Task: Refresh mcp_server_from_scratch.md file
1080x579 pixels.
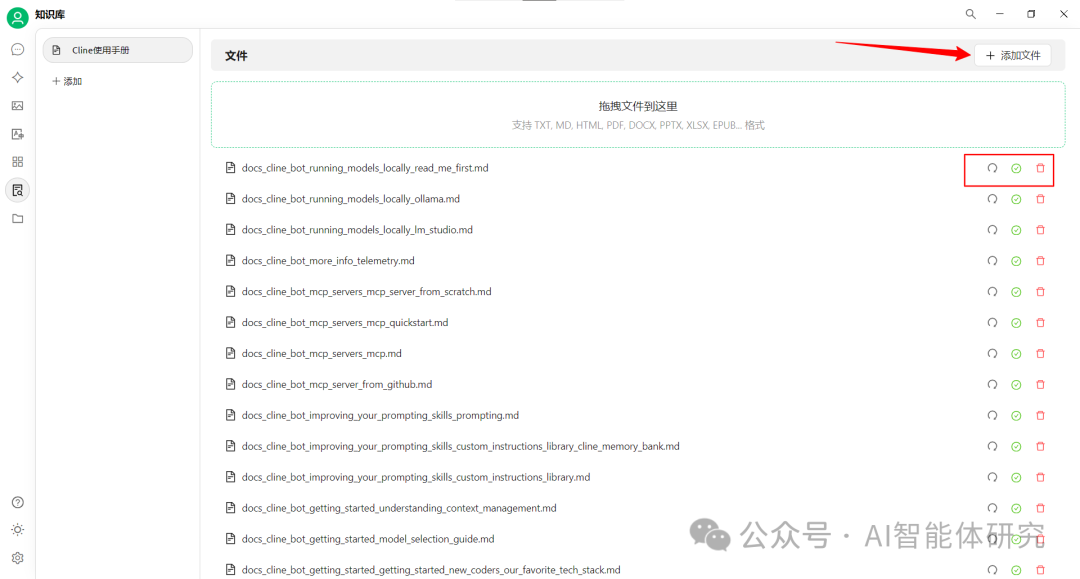Action: [x=993, y=292]
